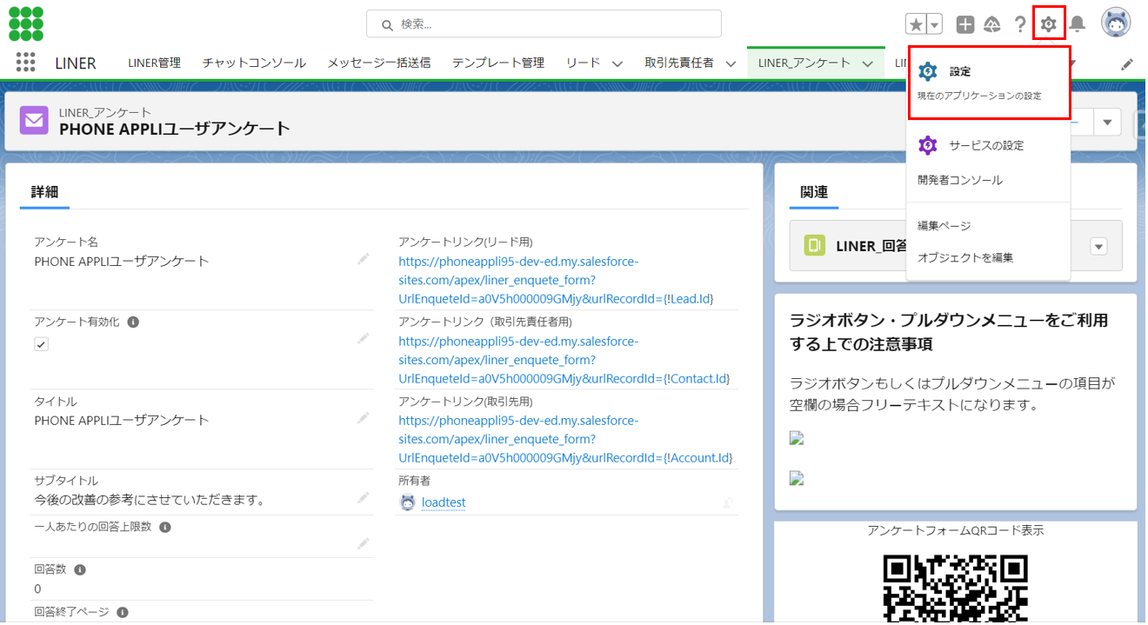1148x625 pixels.
Task: Click the LINER_回答 related list title
Action: (x=871, y=246)
